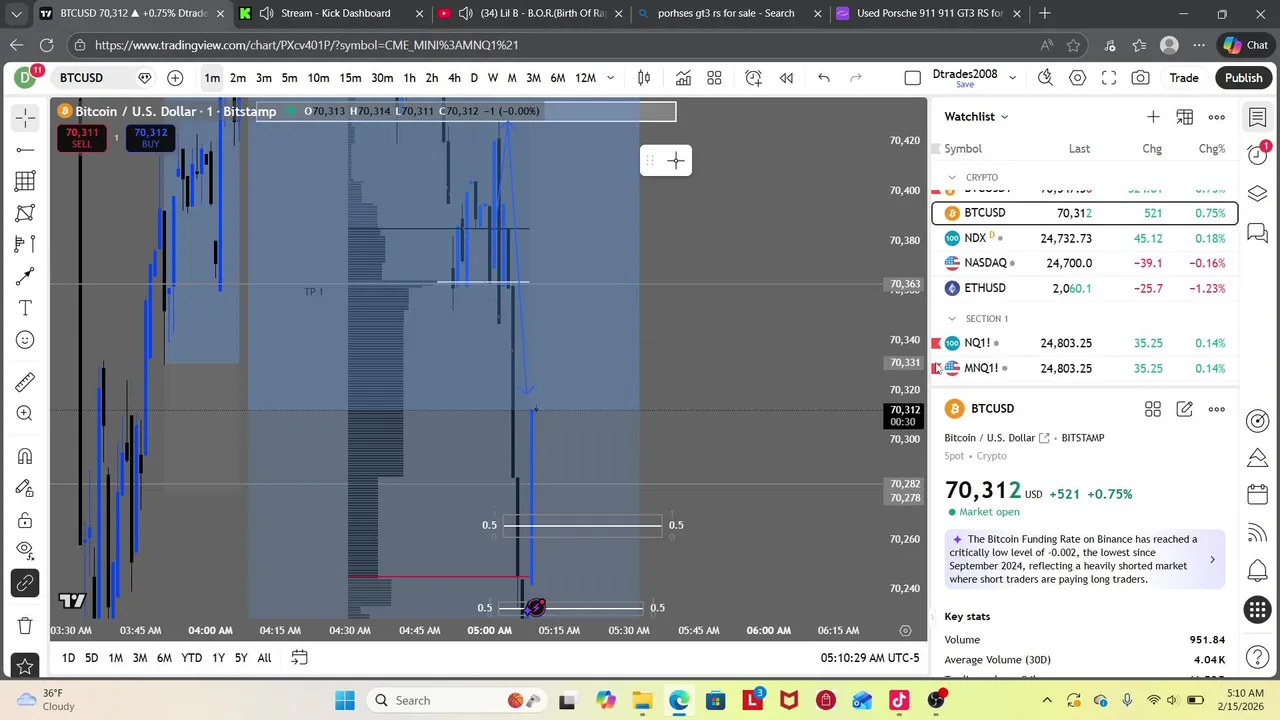Screen dimensions: 1280x720
Task: Open watchlist more options menu
Action: 1217,117
